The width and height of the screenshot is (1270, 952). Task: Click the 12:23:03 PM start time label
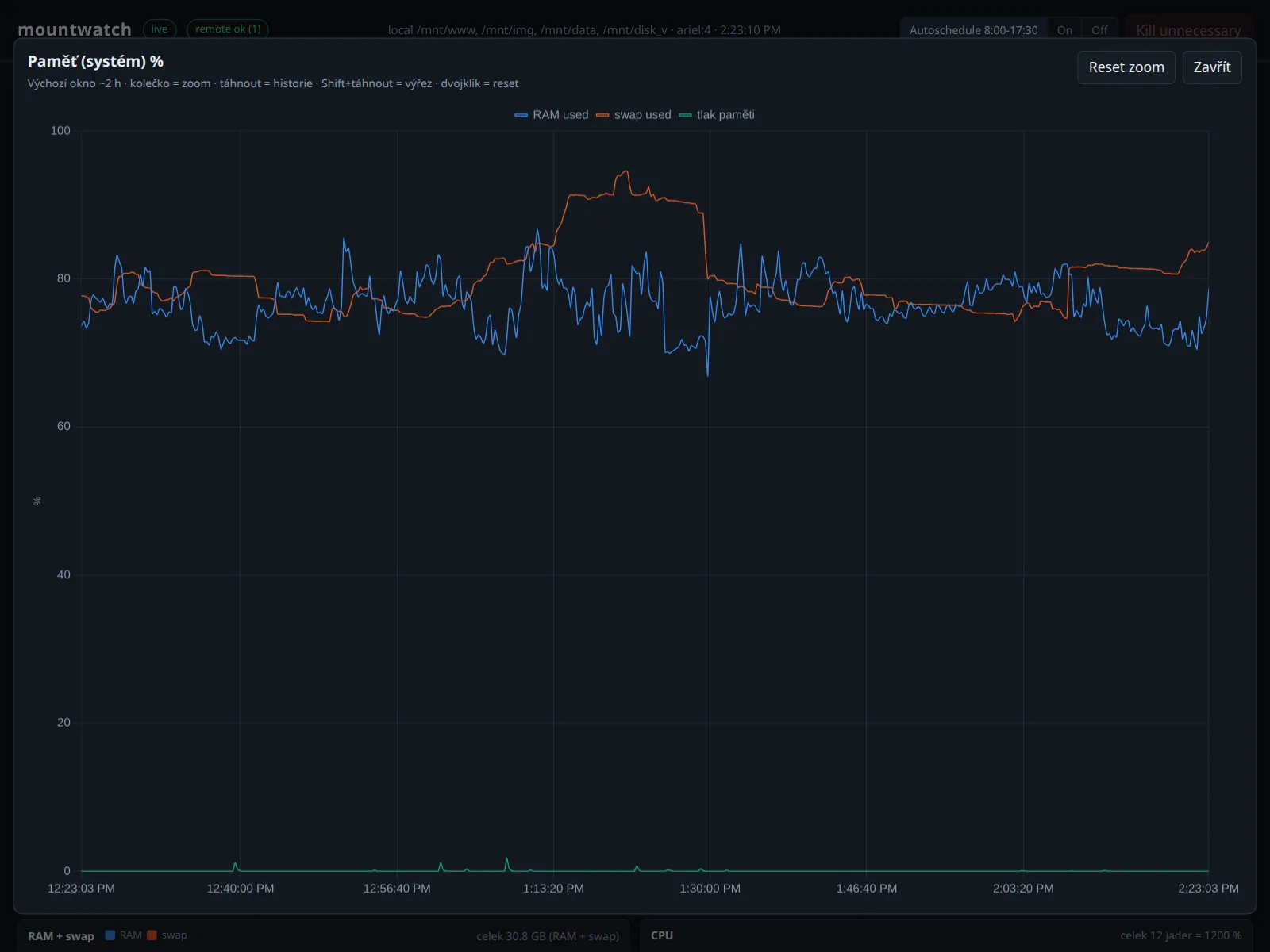coord(81,889)
